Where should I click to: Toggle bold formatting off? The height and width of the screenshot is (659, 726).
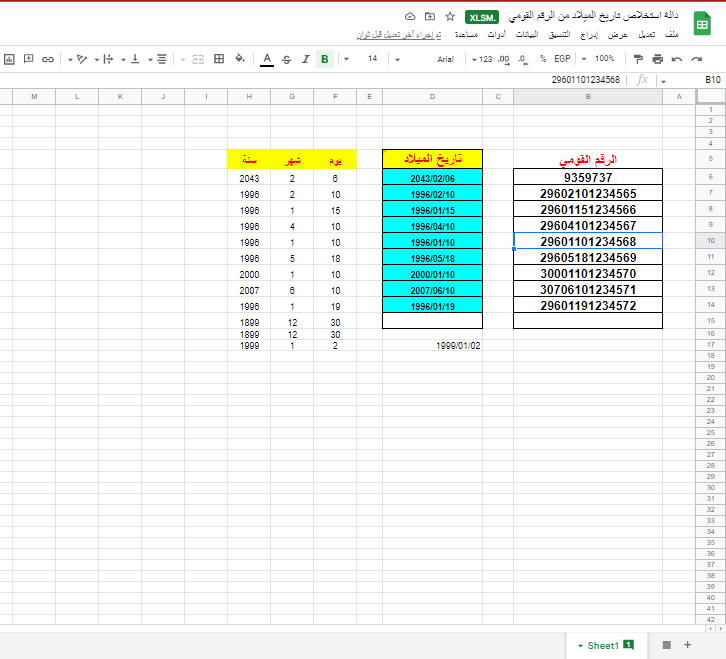324,59
